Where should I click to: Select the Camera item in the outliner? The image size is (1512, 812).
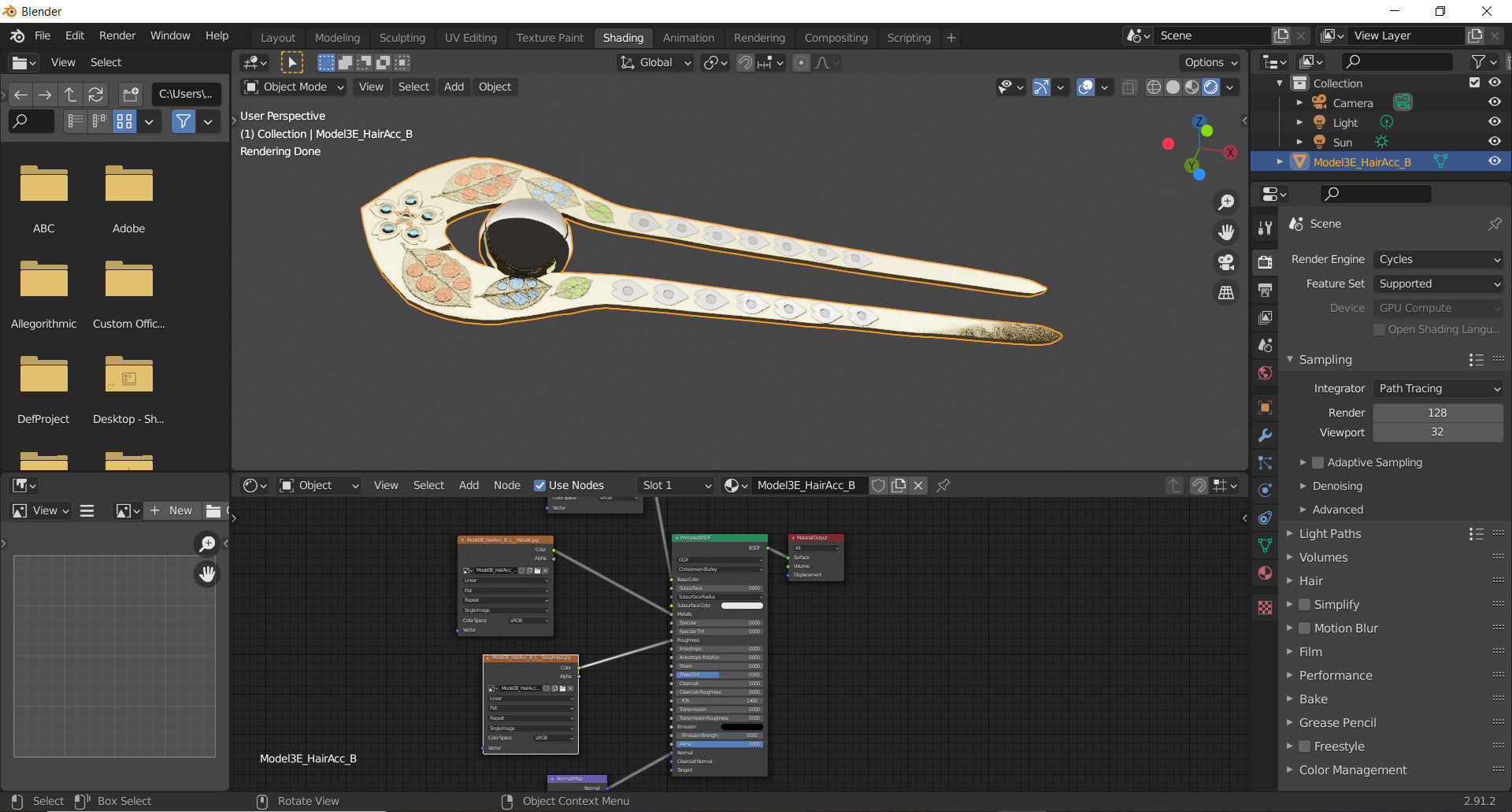point(1352,102)
